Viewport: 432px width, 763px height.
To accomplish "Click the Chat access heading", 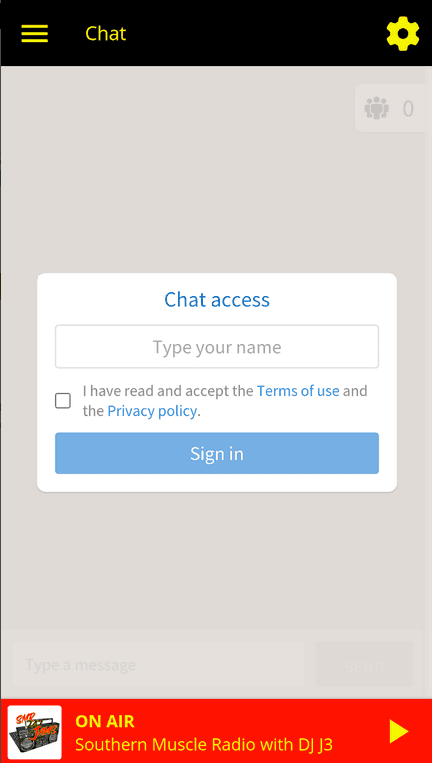I will point(217,299).
